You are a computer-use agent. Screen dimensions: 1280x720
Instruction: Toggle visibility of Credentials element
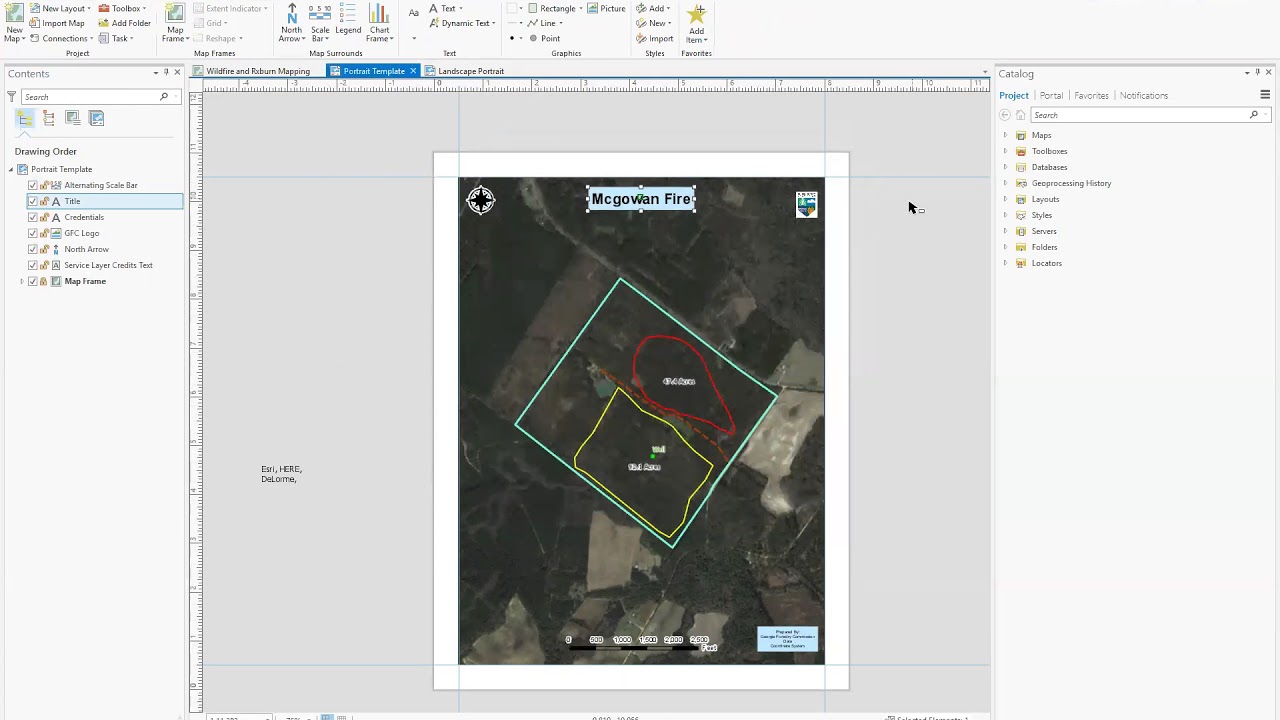(x=33, y=217)
